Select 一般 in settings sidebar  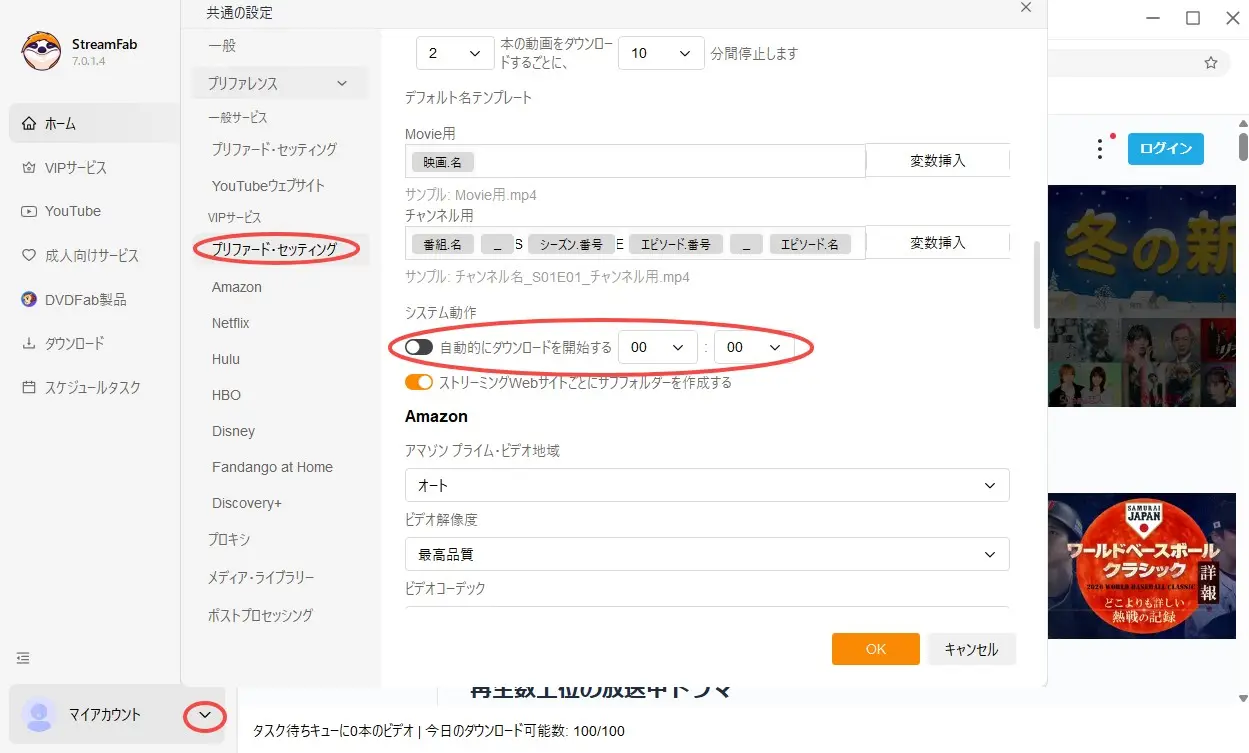[x=222, y=46]
